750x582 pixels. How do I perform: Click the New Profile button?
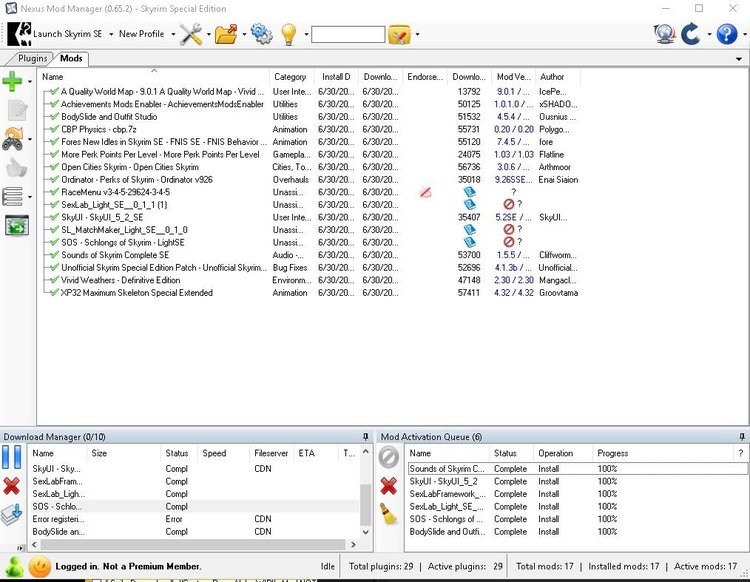pyautogui.click(x=141, y=34)
